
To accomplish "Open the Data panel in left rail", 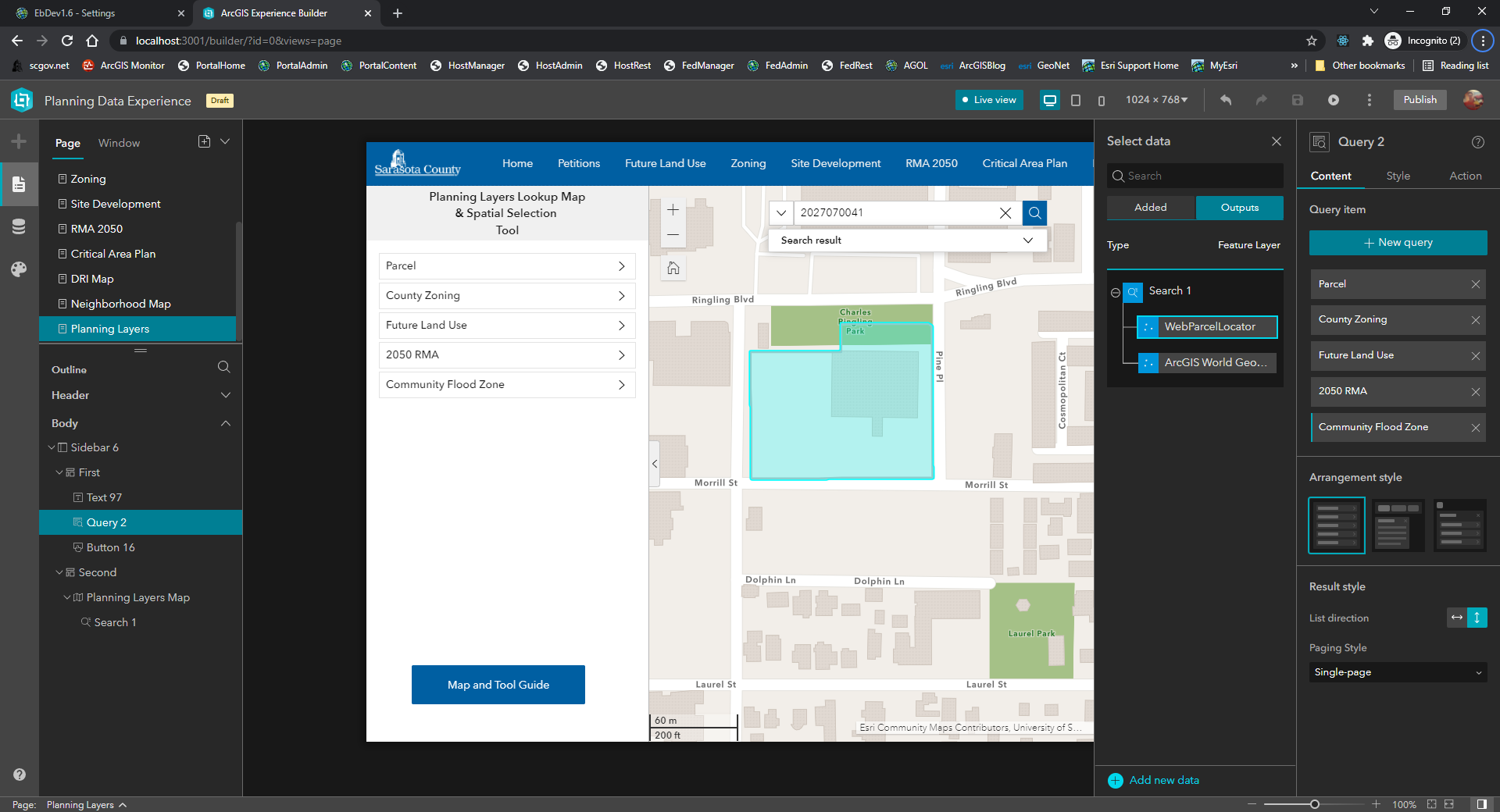I will click(17, 226).
